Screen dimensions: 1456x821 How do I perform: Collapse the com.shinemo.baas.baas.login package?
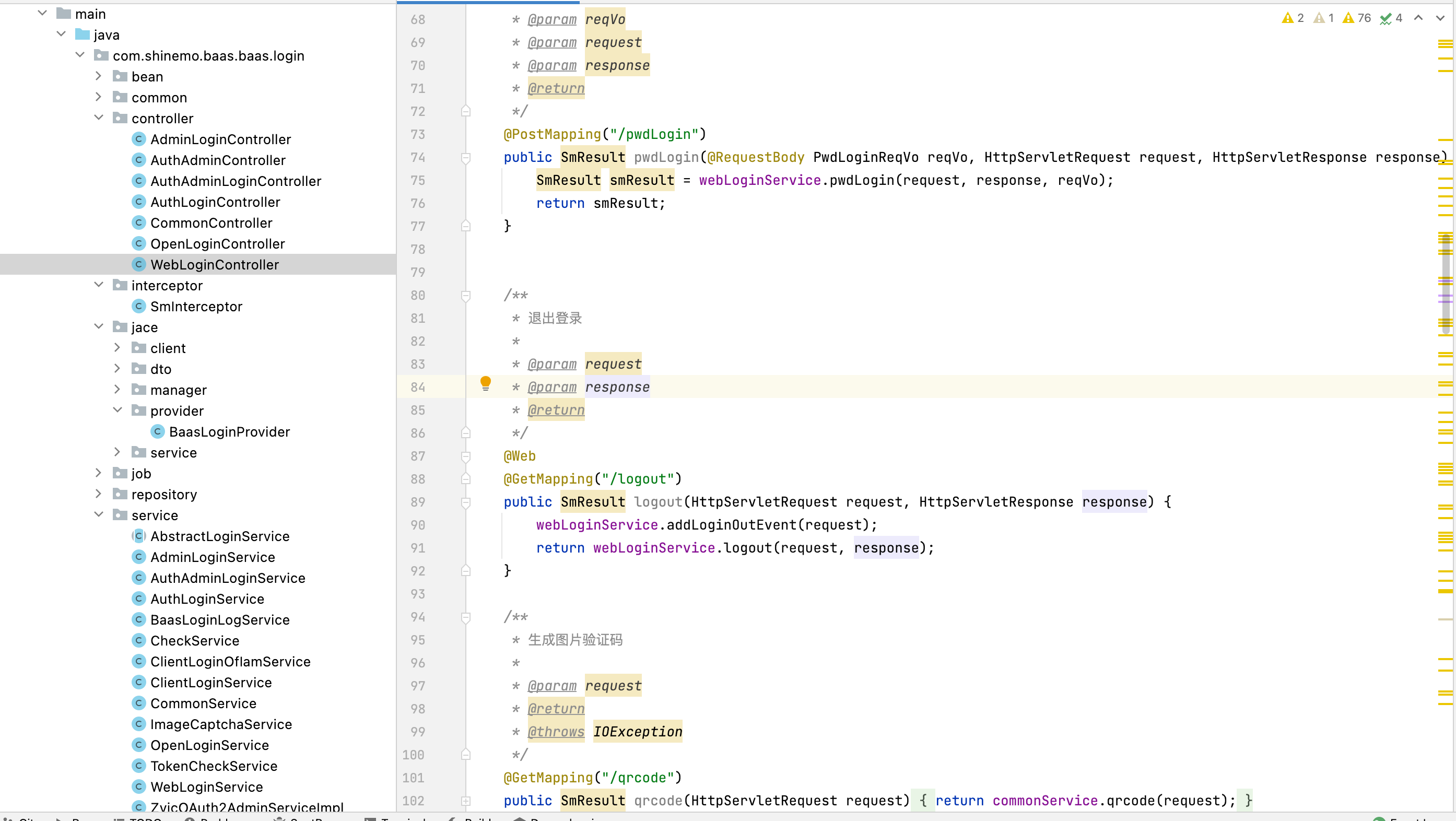pyautogui.click(x=80, y=55)
